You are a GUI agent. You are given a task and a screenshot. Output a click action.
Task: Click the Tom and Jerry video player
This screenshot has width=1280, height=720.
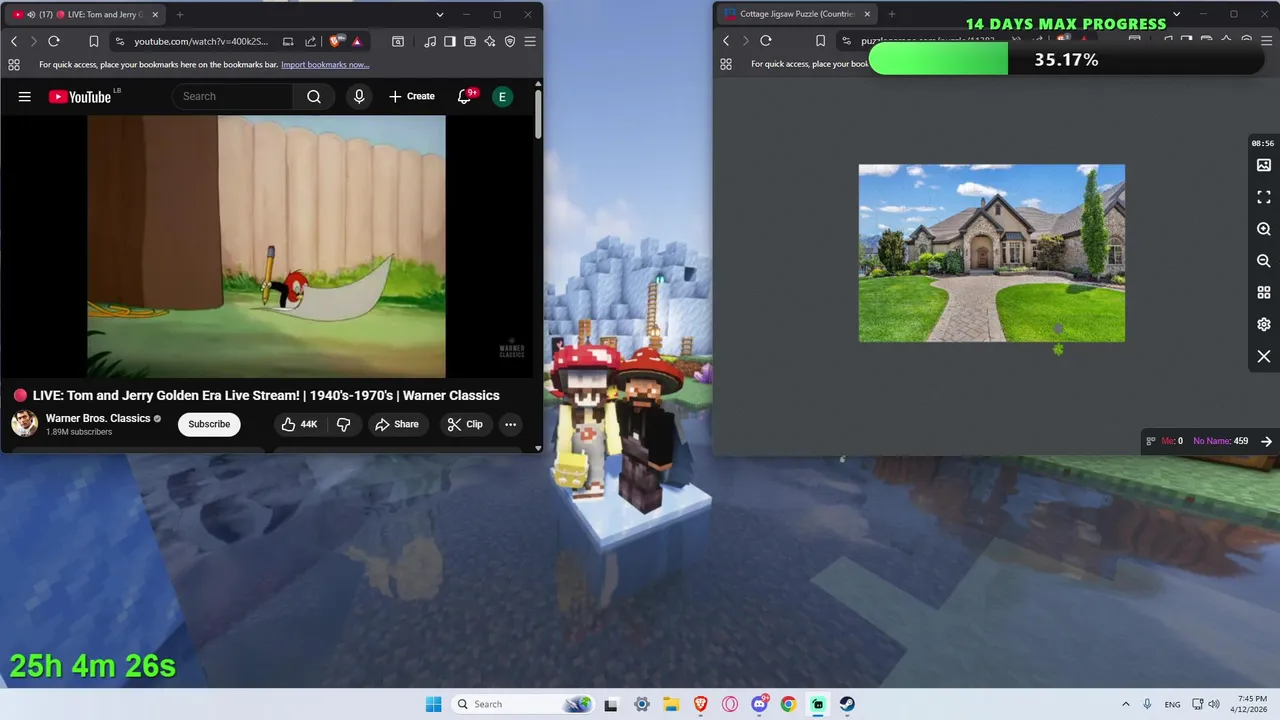266,246
